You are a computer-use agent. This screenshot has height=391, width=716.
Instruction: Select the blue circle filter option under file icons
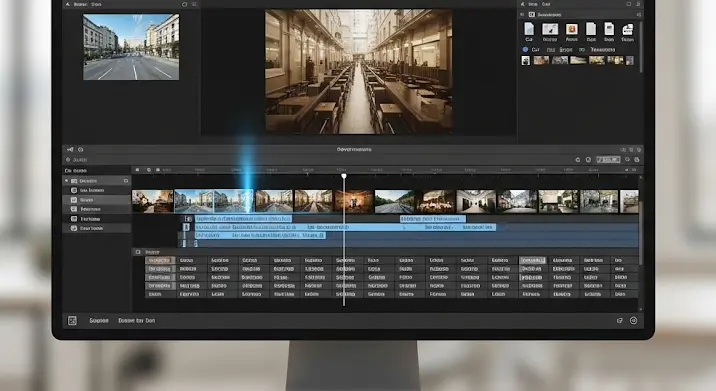click(x=525, y=49)
